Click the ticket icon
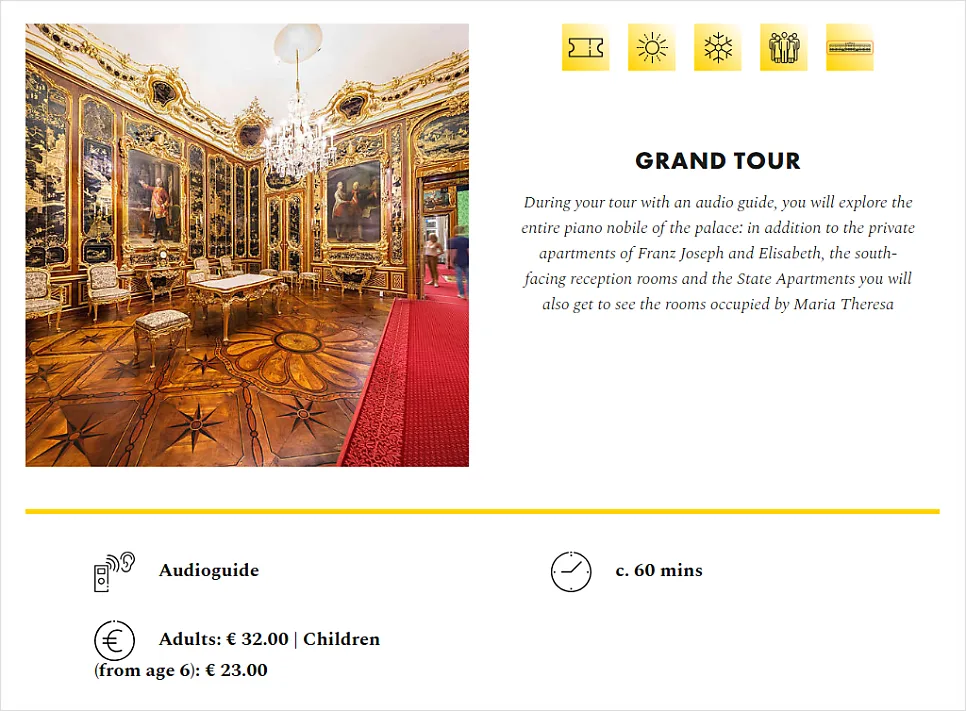 586,48
